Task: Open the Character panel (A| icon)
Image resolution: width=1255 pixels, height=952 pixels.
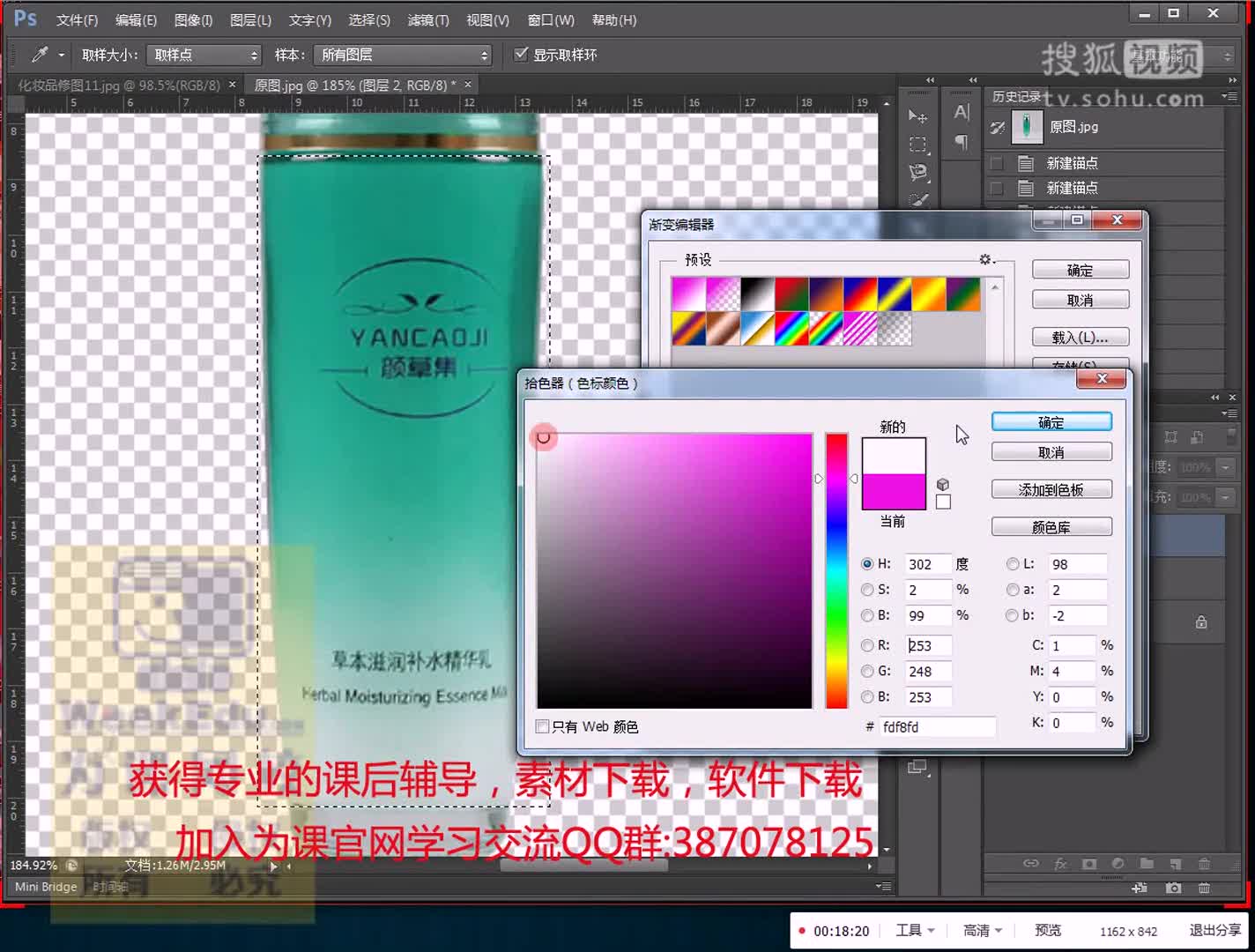Action: point(962,113)
